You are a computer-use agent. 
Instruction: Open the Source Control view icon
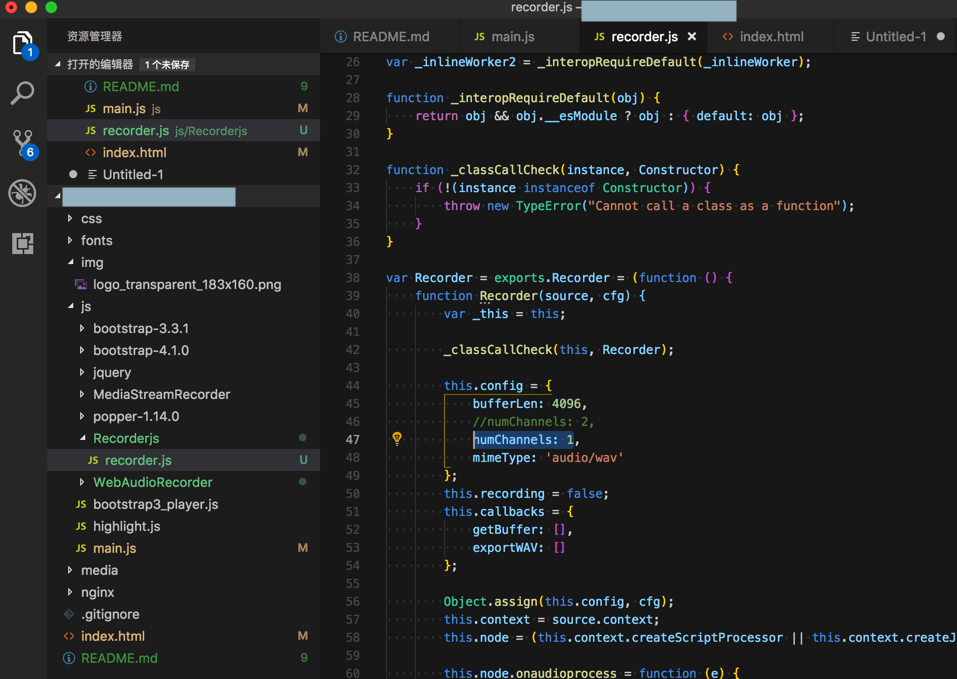(22, 143)
